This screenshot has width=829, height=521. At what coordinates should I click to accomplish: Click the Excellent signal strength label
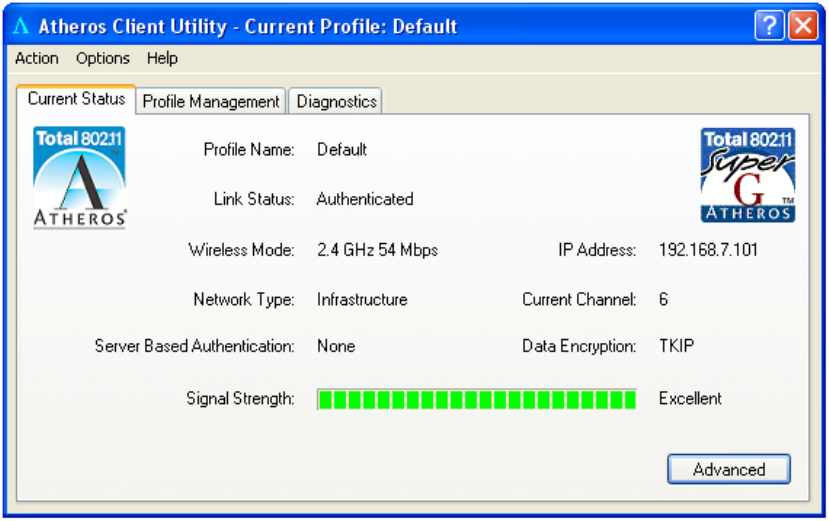coord(690,399)
